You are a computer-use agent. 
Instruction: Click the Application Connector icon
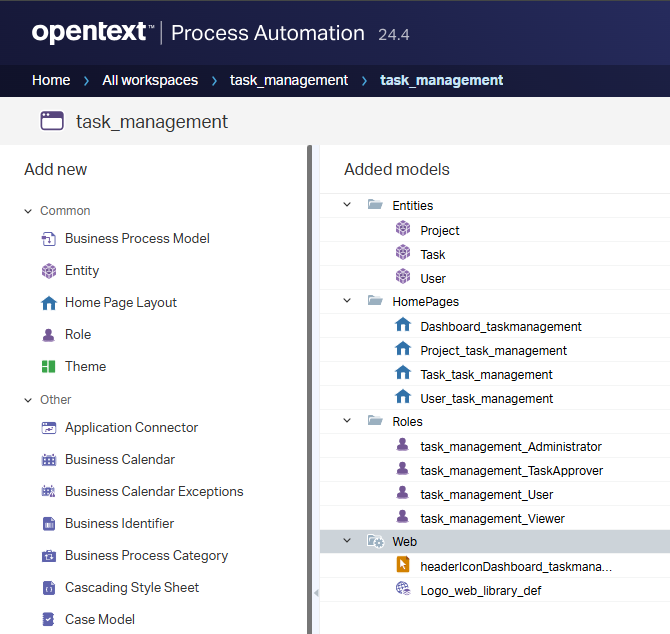tap(48, 428)
